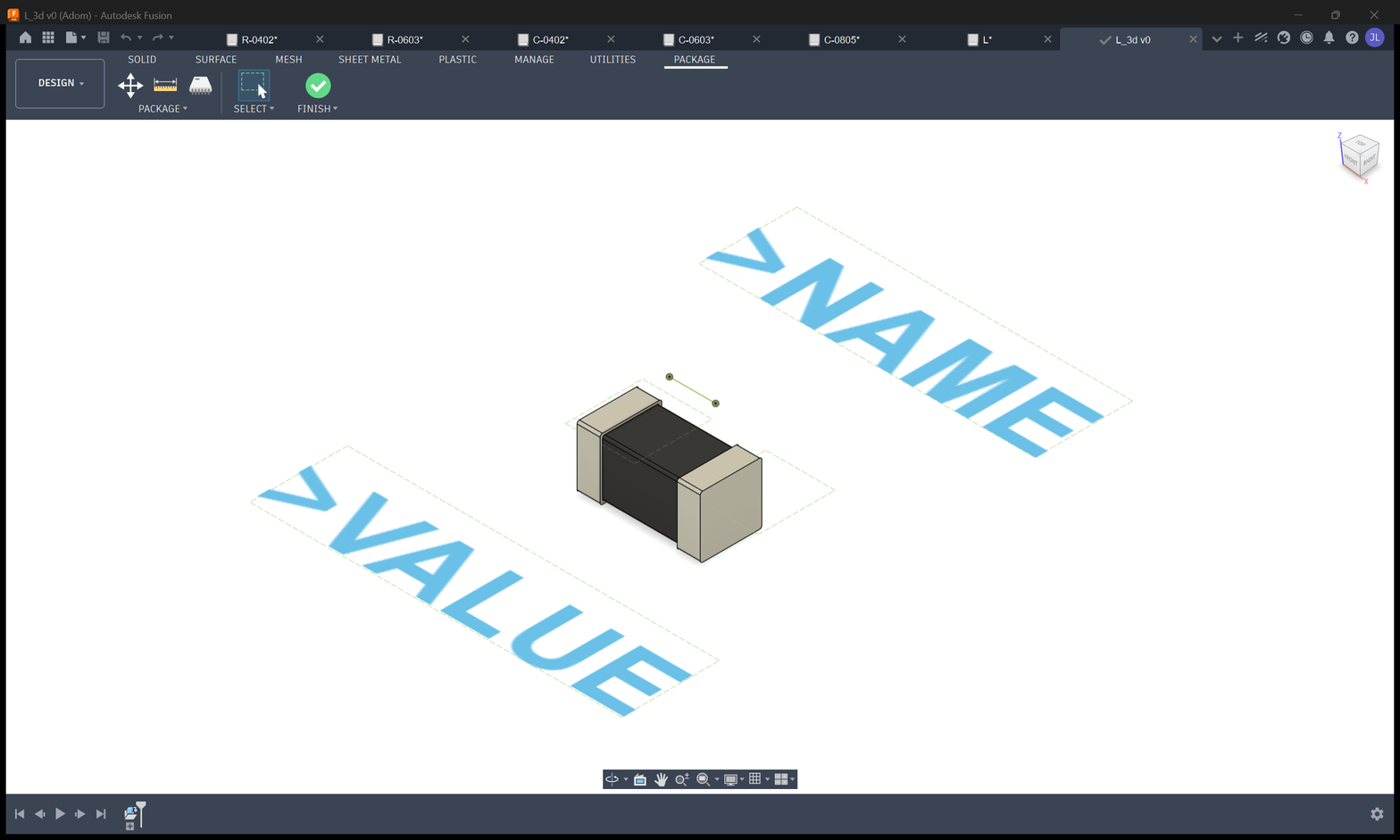Image resolution: width=1400 pixels, height=840 pixels.
Task: Switch to the SURFACE ribbon tab
Action: tap(216, 60)
